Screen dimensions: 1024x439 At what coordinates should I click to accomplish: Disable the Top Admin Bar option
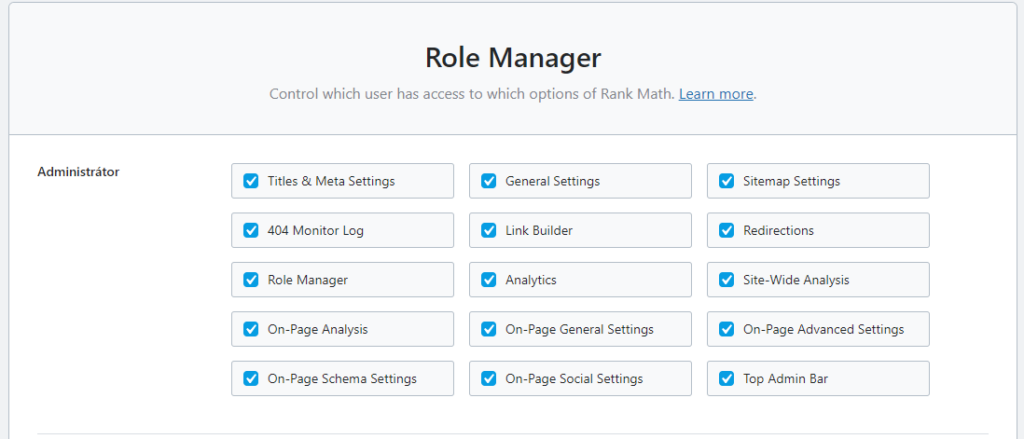pyautogui.click(x=727, y=379)
